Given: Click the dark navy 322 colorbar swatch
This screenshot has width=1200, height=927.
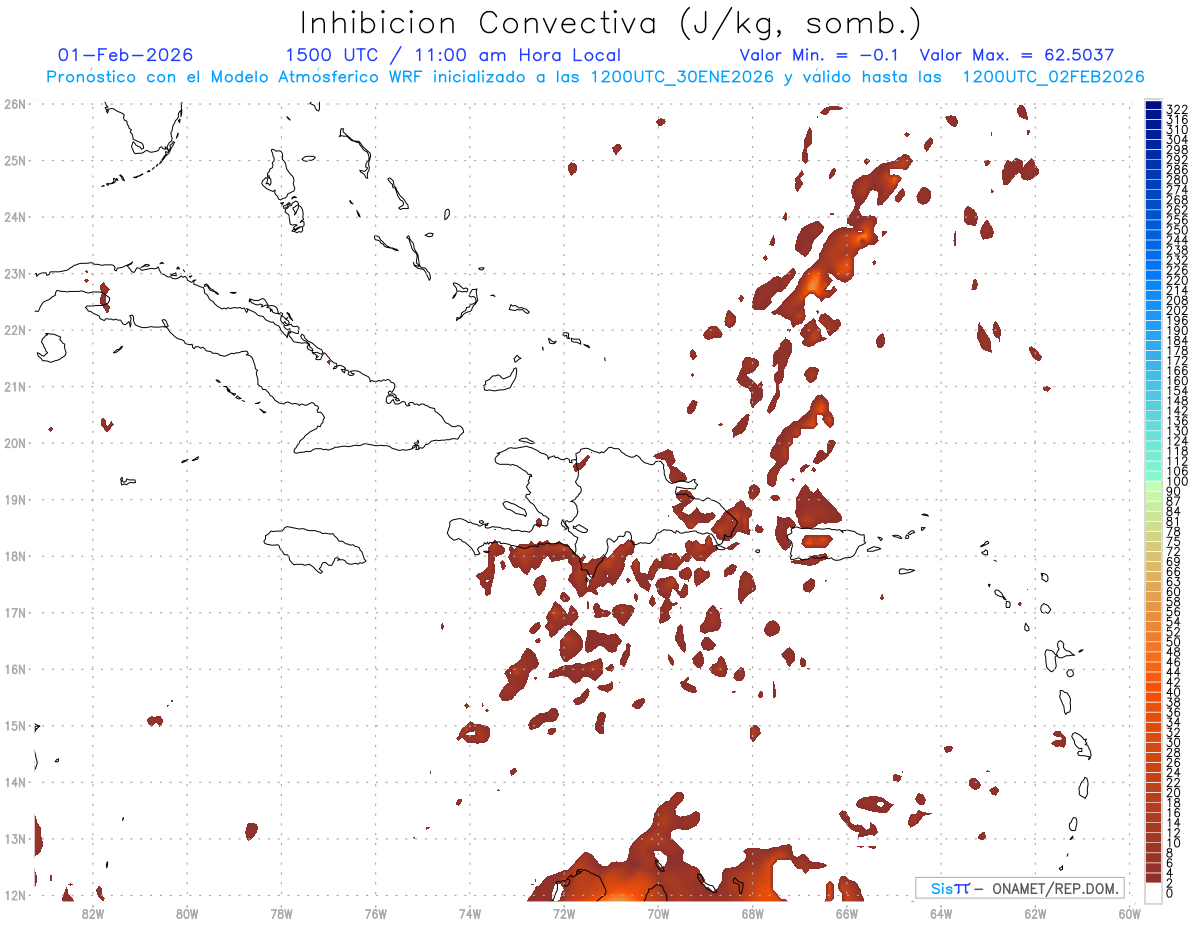Looking at the screenshot, I should coord(1154,107).
